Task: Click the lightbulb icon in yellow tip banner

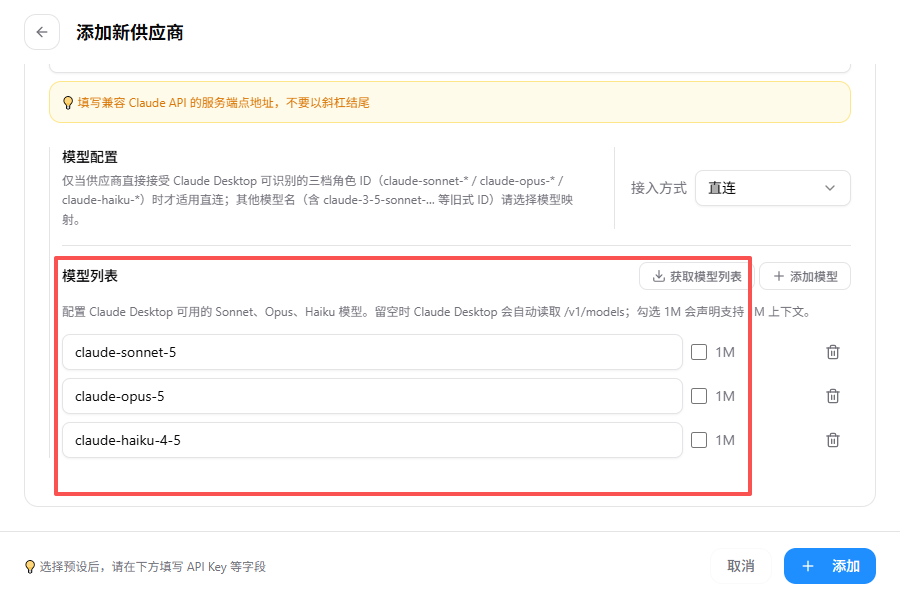Action: click(x=68, y=103)
